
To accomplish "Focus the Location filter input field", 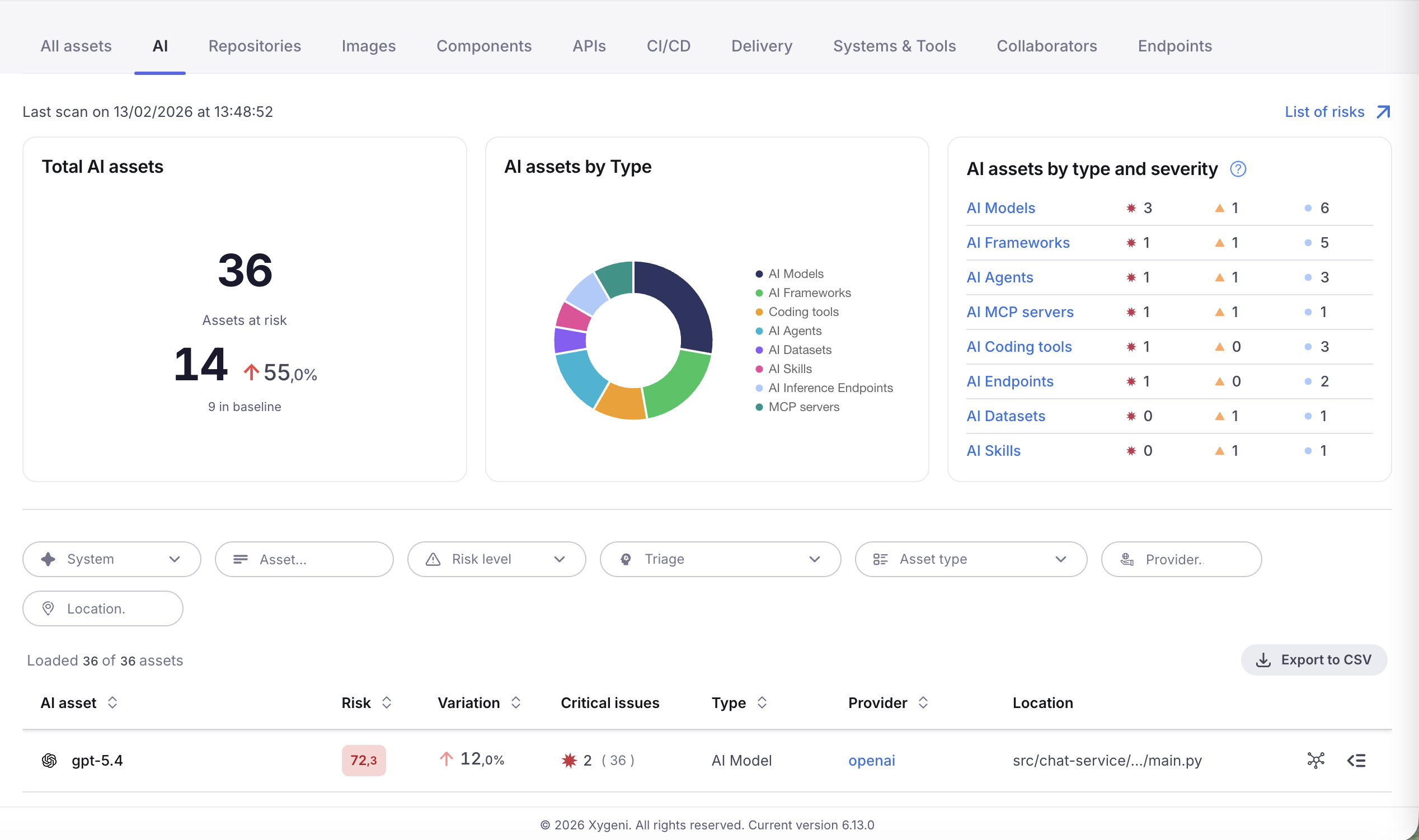I will tap(102, 608).
